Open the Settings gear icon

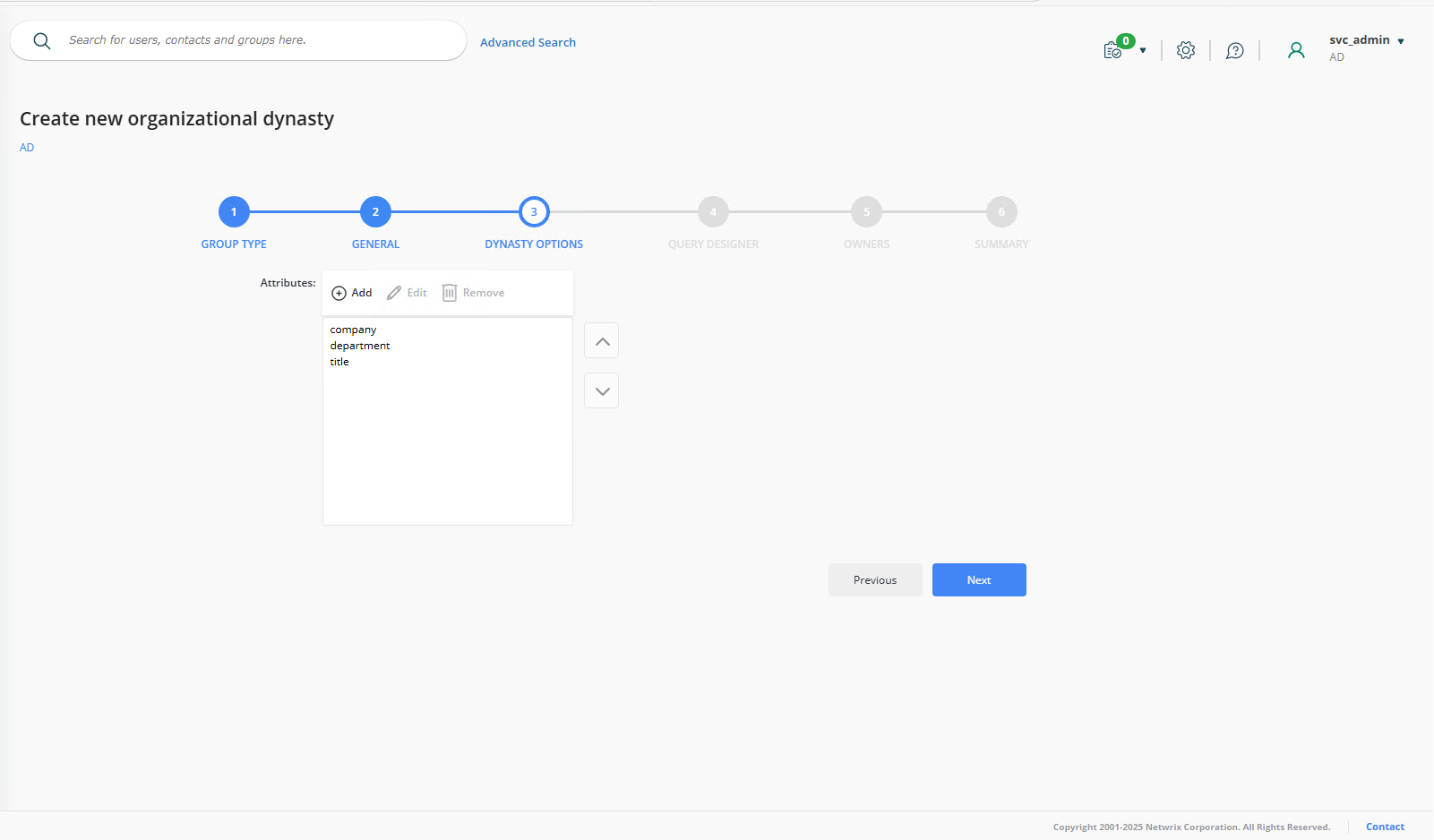(x=1186, y=50)
